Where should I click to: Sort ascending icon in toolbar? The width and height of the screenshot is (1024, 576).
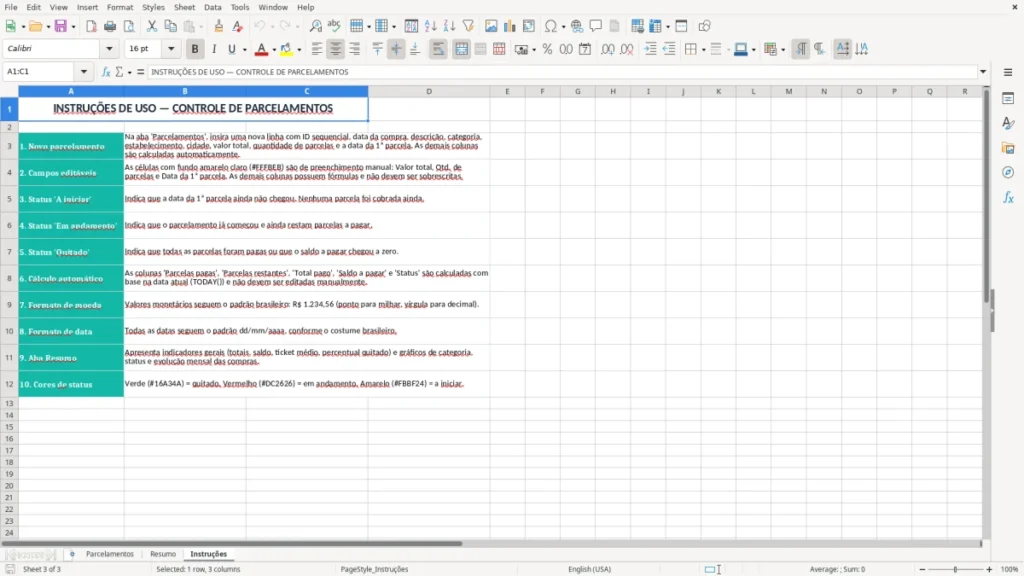coord(430,26)
